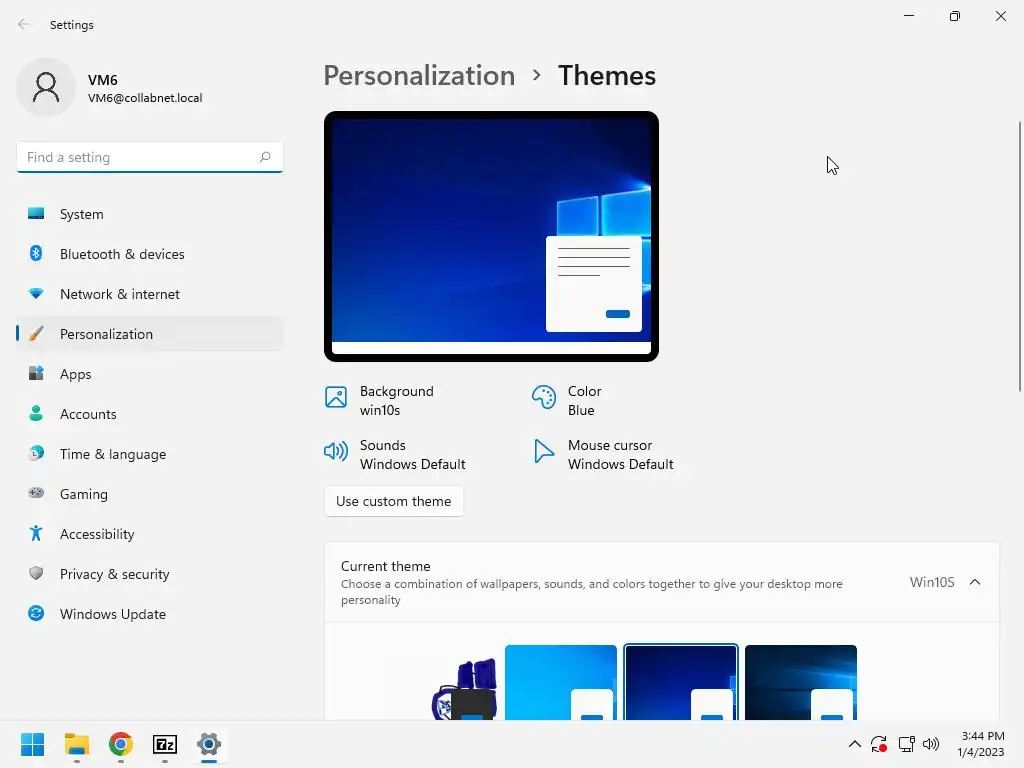The height and width of the screenshot is (768, 1024).
Task: Show hidden tray icons chevron
Action: pyautogui.click(x=854, y=744)
